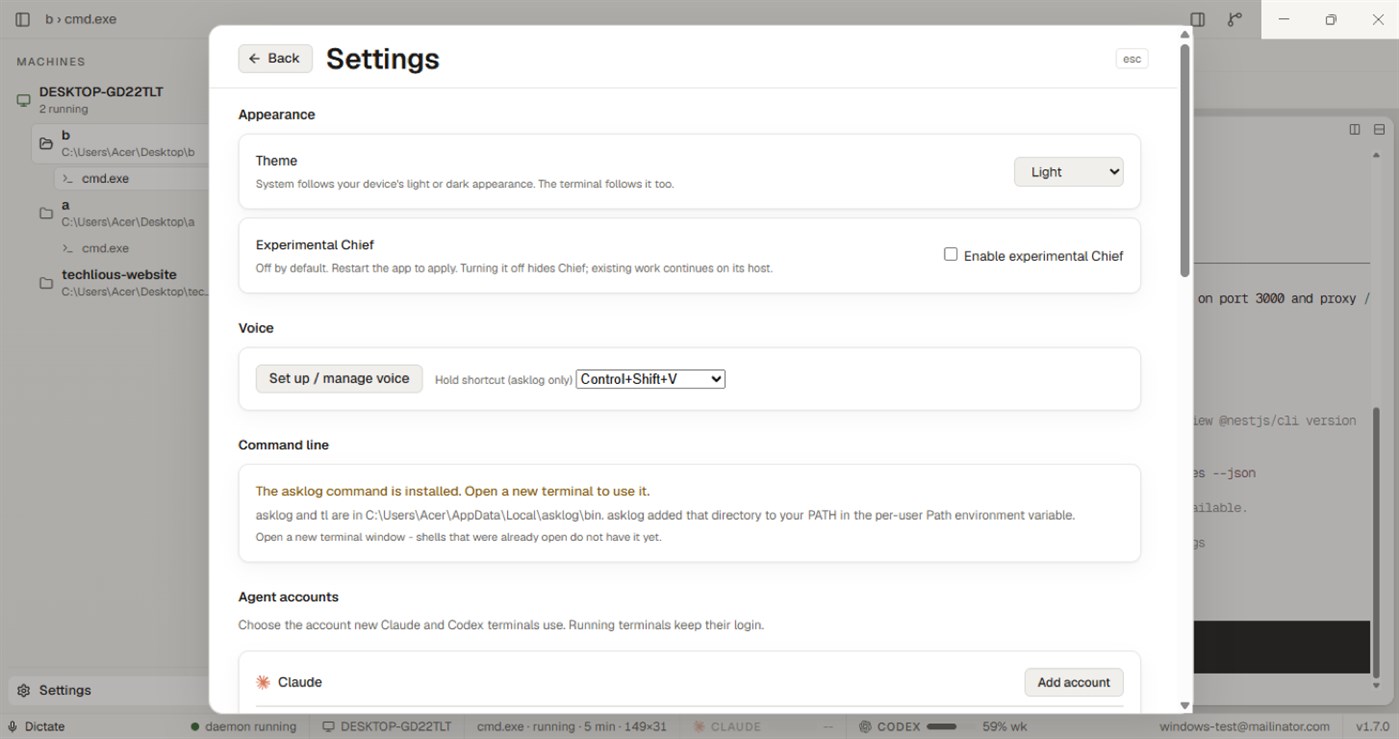The image size is (1399, 739).
Task: Toggle the left sidebar panel icon
Action: point(23,19)
